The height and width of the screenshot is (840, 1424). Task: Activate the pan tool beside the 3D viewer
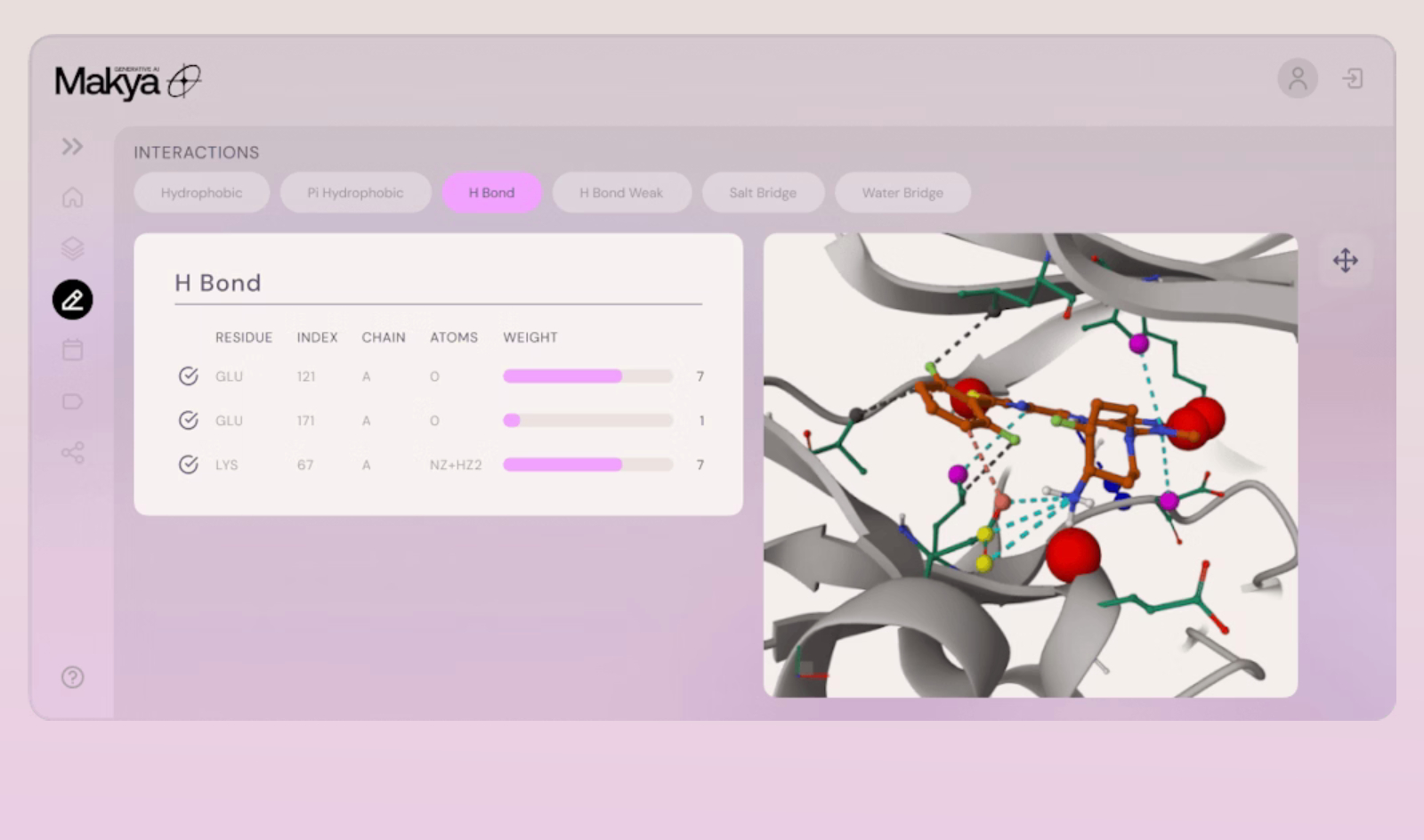click(1346, 261)
